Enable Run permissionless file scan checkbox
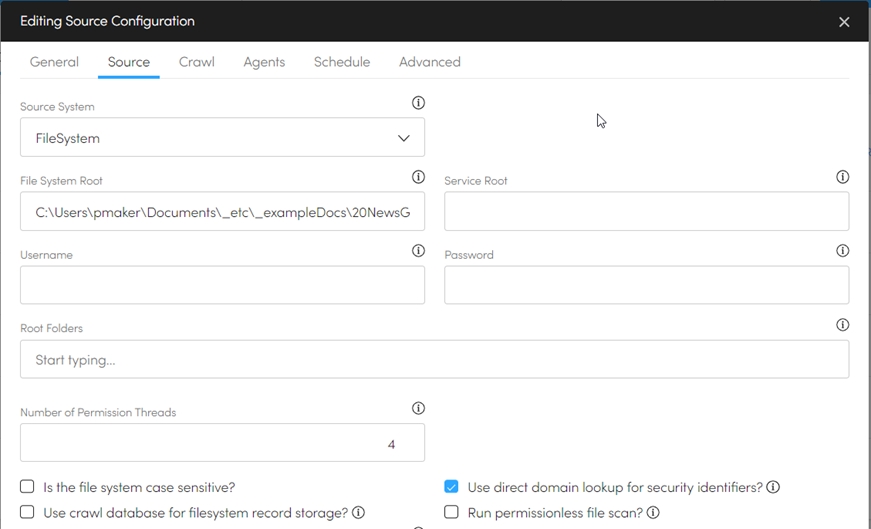The height and width of the screenshot is (529, 871). pyautogui.click(x=452, y=512)
